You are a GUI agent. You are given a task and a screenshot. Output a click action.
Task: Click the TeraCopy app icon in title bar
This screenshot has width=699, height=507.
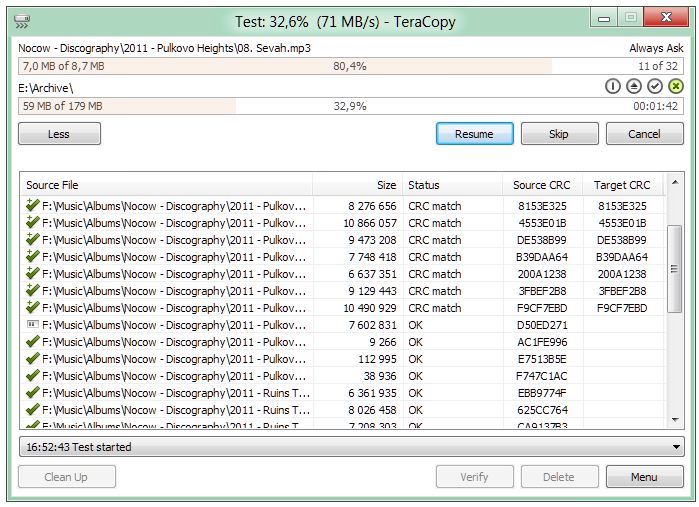(x=22, y=21)
